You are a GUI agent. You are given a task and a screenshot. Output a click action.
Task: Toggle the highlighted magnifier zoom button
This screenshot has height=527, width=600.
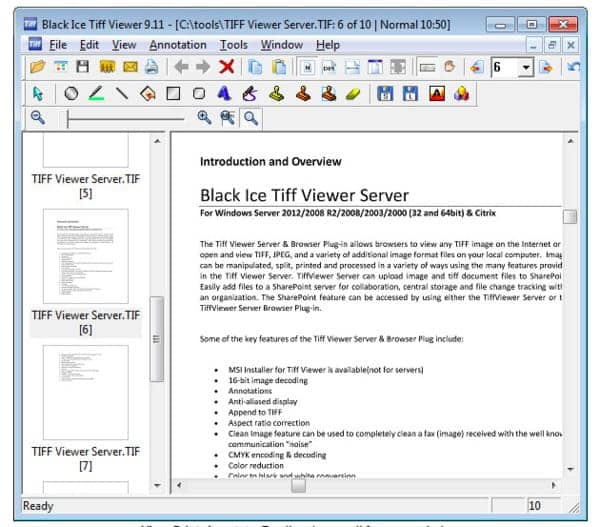251,118
